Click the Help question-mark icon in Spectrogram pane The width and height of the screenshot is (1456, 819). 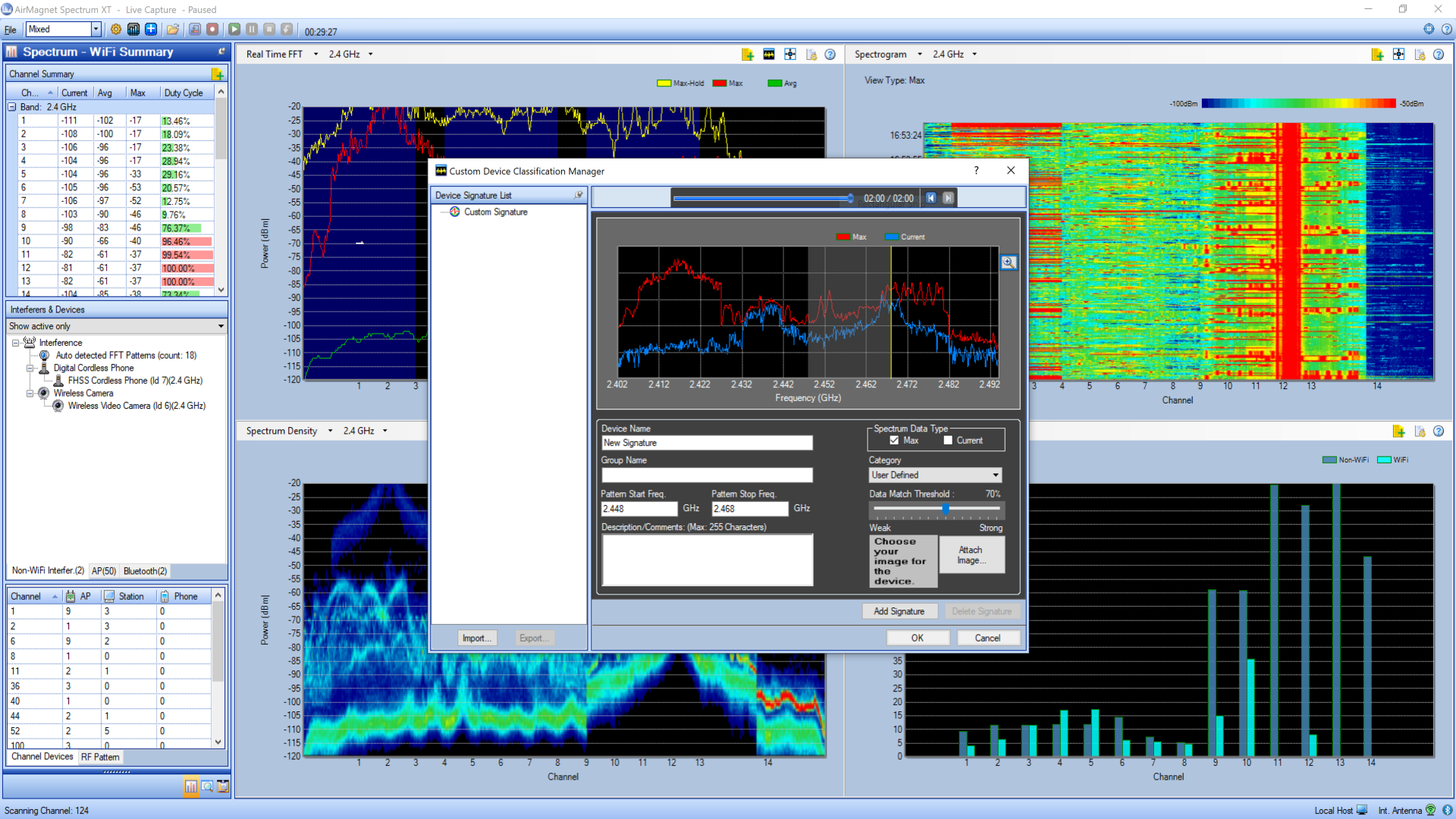(x=1439, y=54)
